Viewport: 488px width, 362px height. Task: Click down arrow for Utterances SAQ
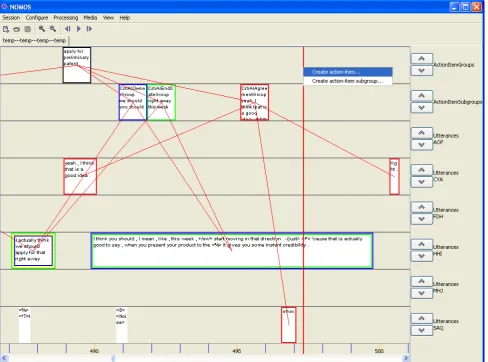pyautogui.click(x=421, y=330)
